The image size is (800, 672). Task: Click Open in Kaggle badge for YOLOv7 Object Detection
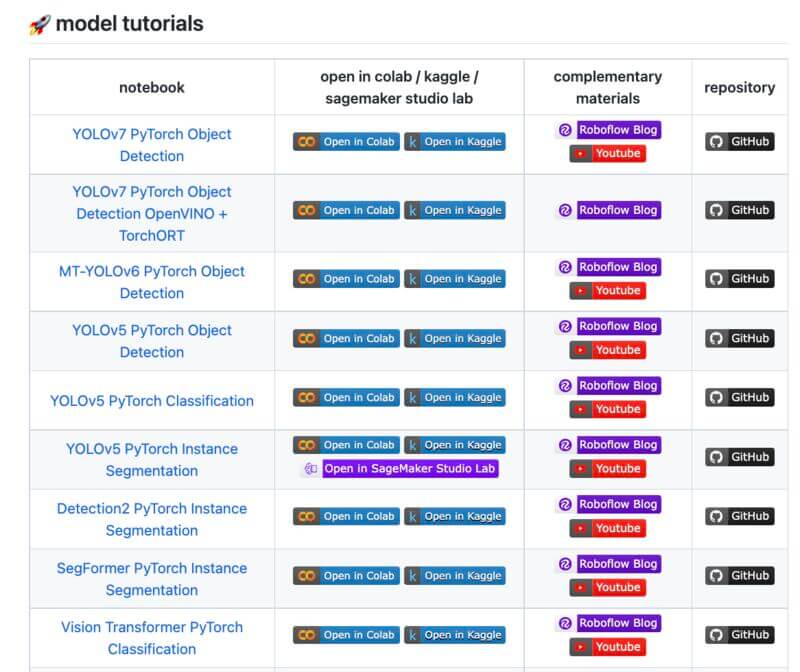pos(455,141)
